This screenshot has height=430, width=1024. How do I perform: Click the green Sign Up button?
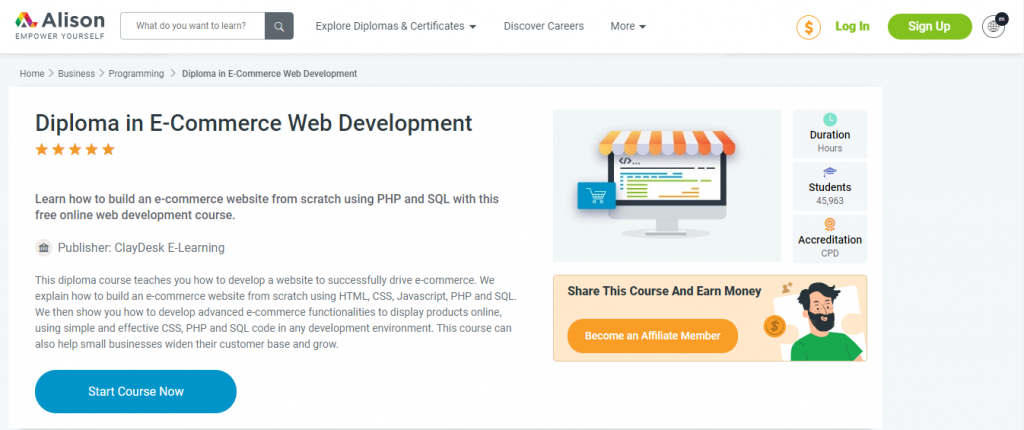point(929,26)
